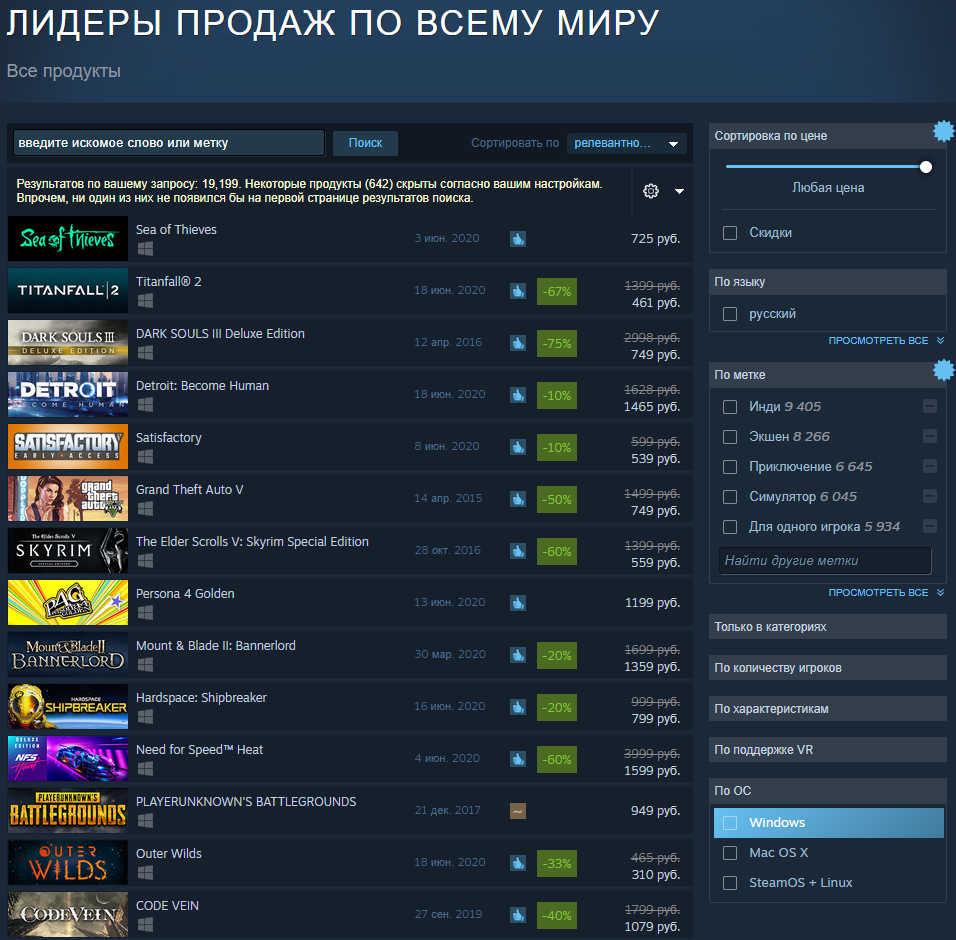Click the search term input field
The image size is (956, 940).
pyautogui.click(x=169, y=143)
